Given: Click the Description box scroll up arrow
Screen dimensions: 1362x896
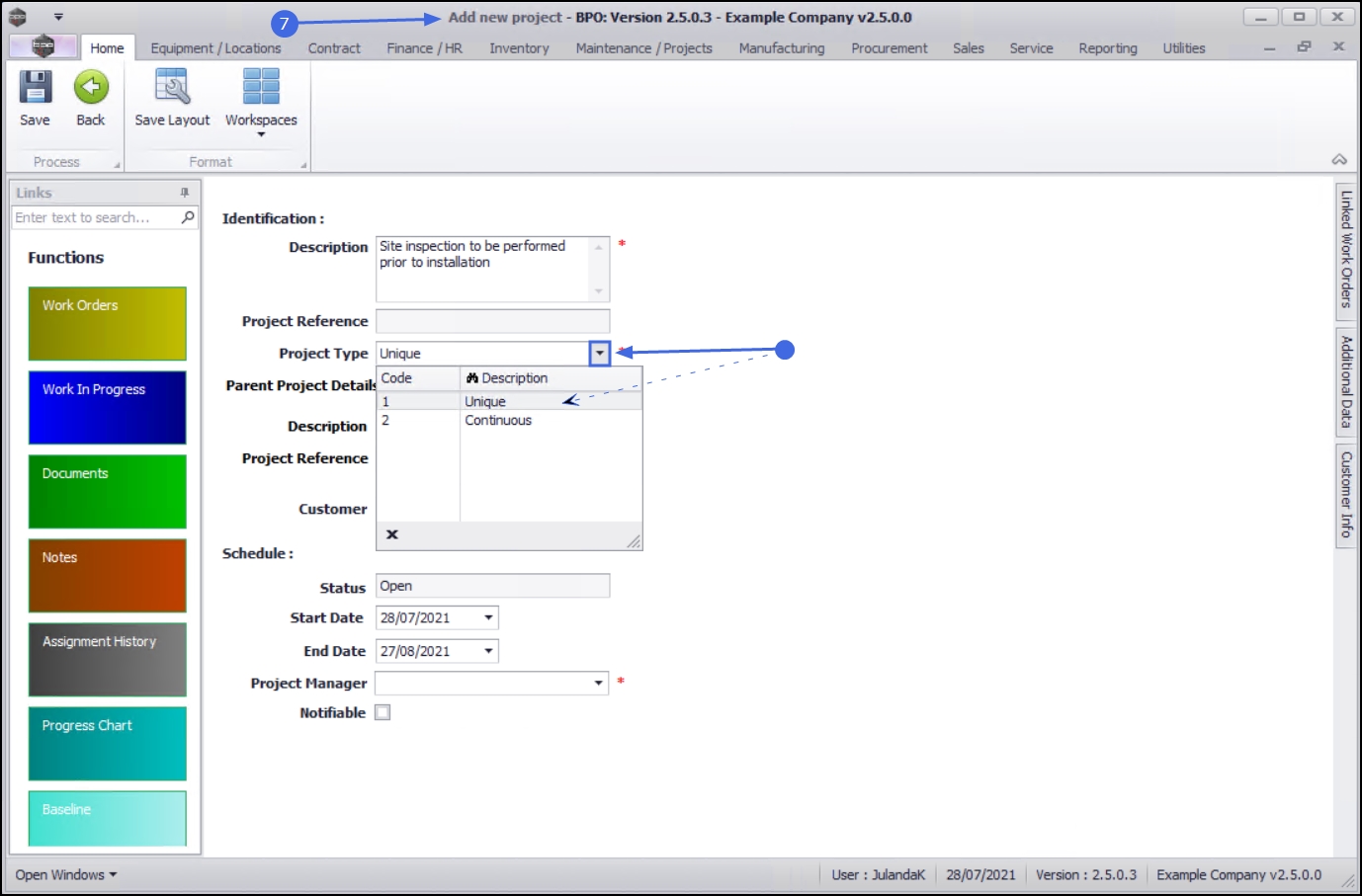Looking at the screenshot, I should [x=599, y=247].
